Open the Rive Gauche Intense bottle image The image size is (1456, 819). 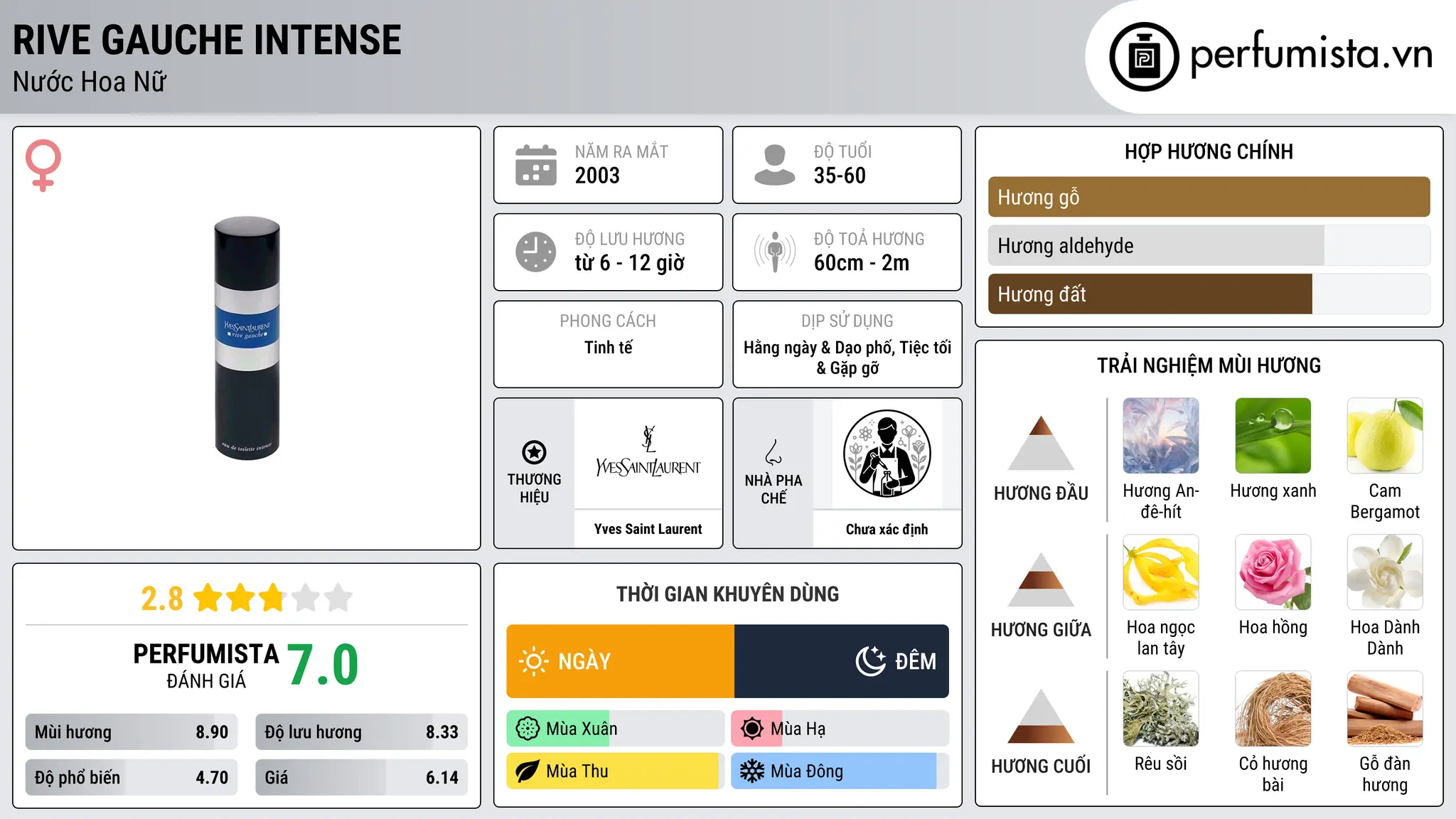[247, 338]
